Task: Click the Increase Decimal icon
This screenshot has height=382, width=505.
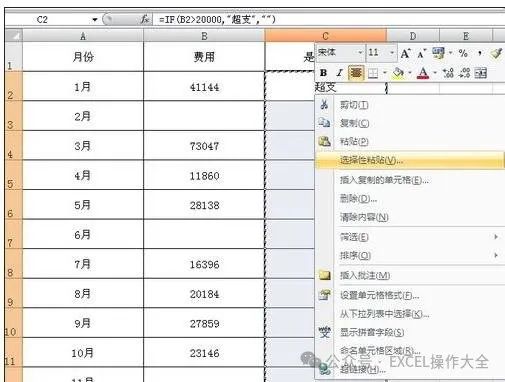Action: click(x=448, y=73)
